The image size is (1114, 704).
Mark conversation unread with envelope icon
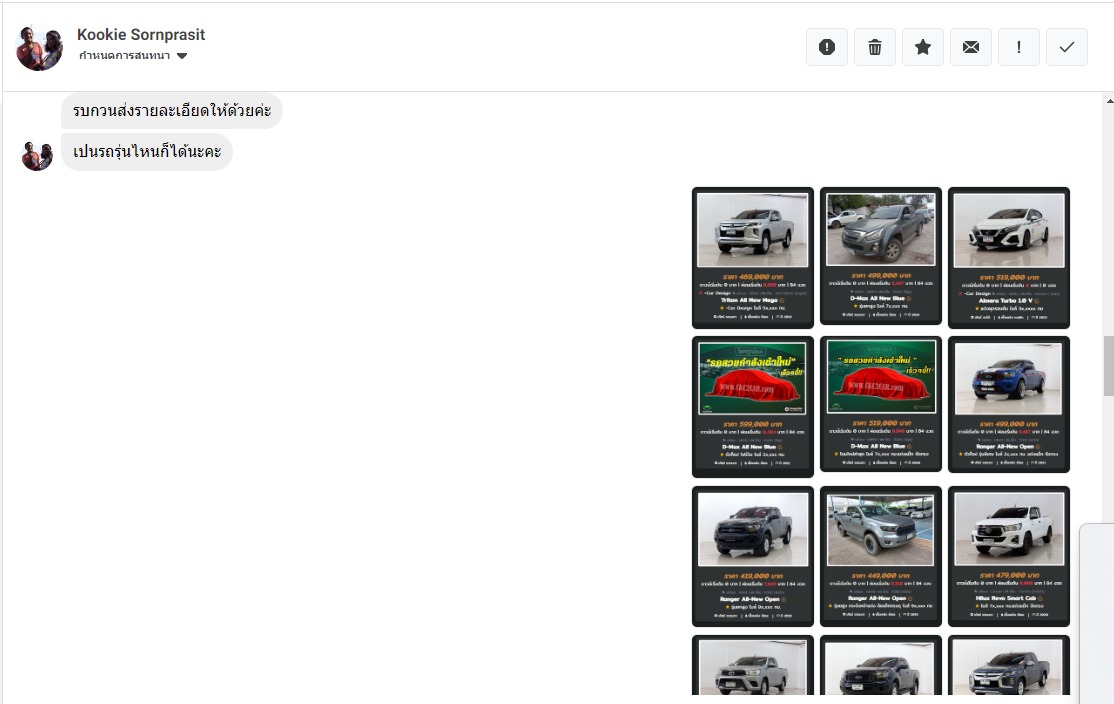click(971, 47)
